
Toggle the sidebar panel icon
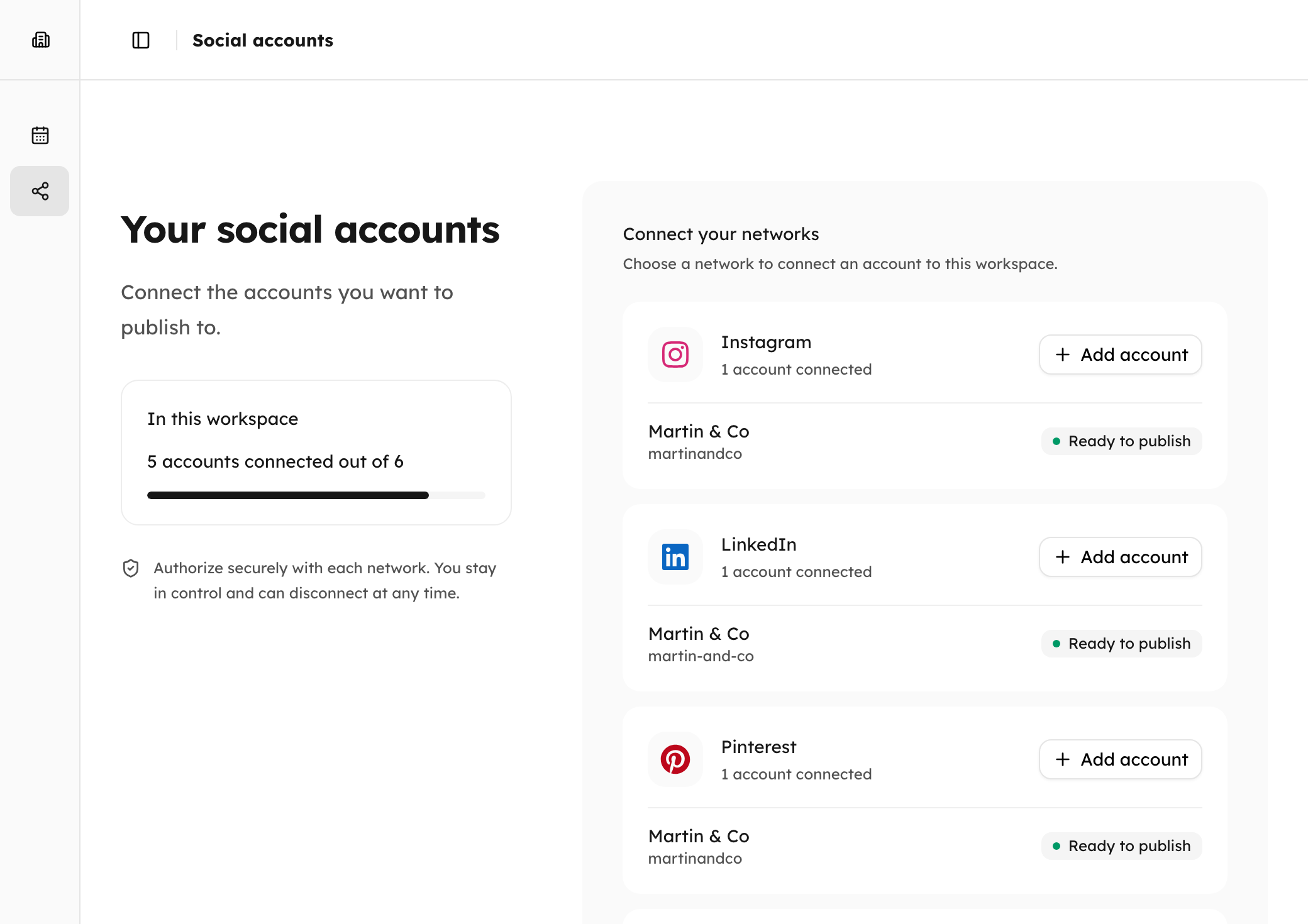click(x=141, y=40)
